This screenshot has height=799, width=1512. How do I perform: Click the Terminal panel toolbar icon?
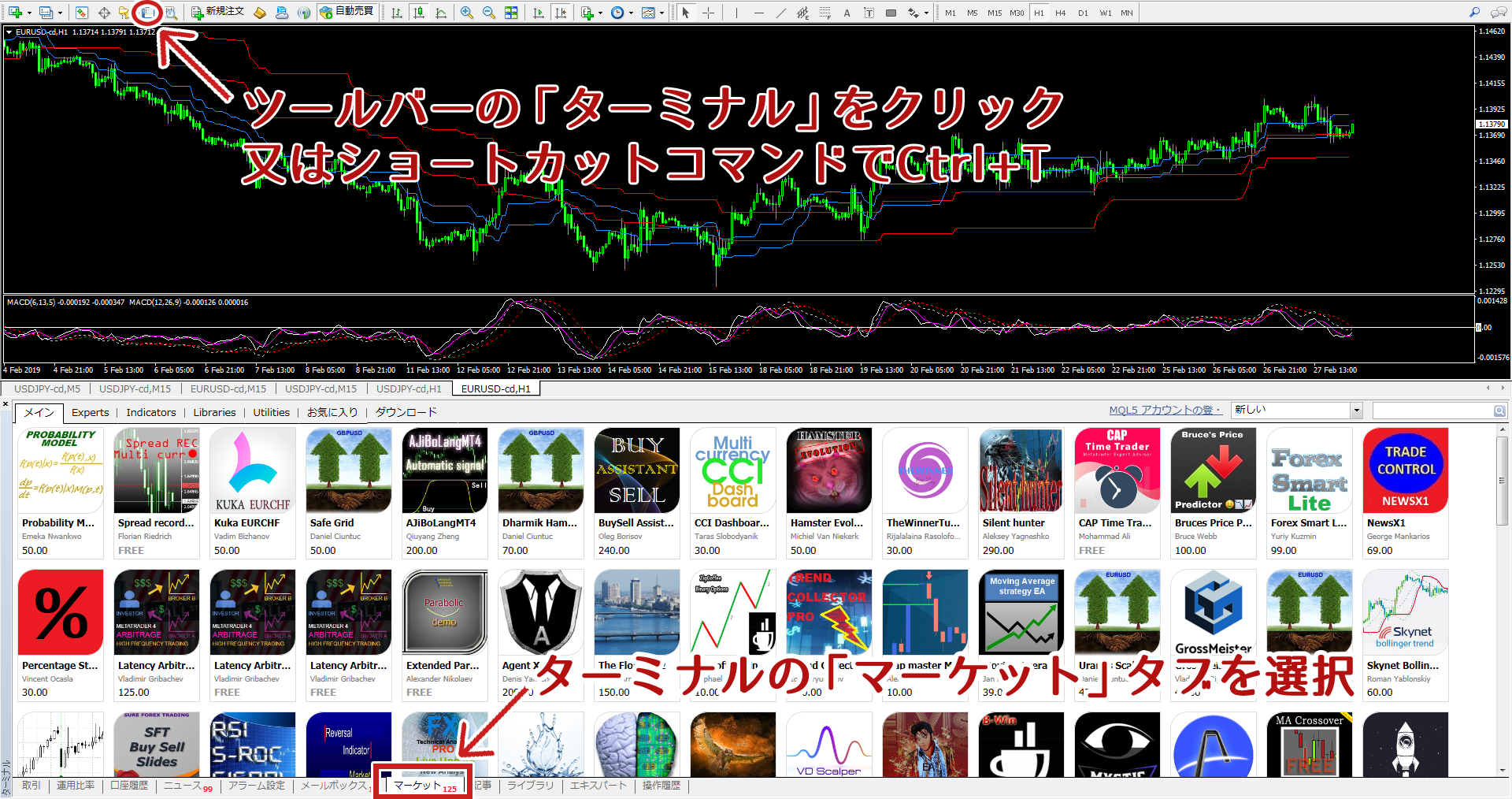(x=147, y=13)
